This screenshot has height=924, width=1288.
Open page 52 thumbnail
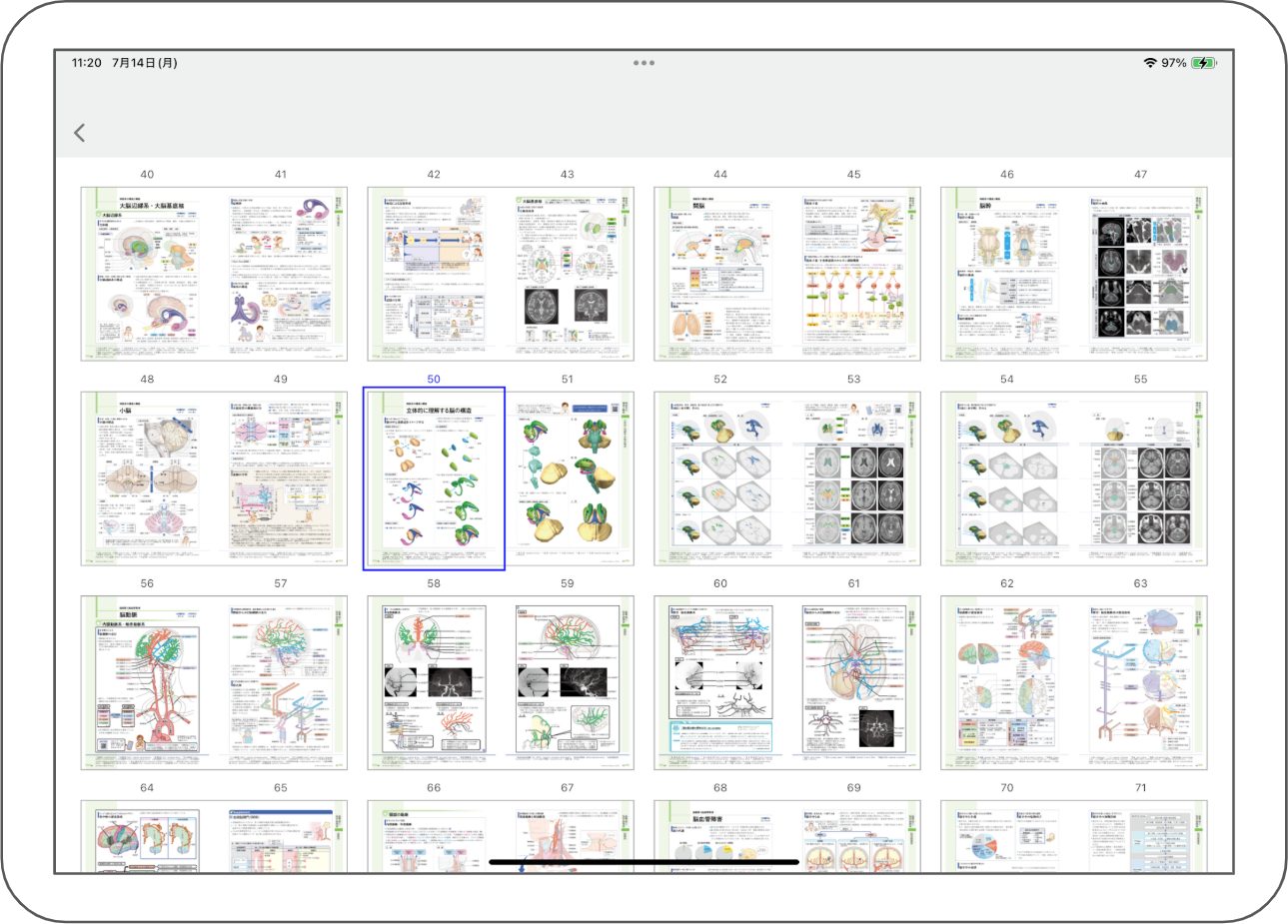(720, 478)
